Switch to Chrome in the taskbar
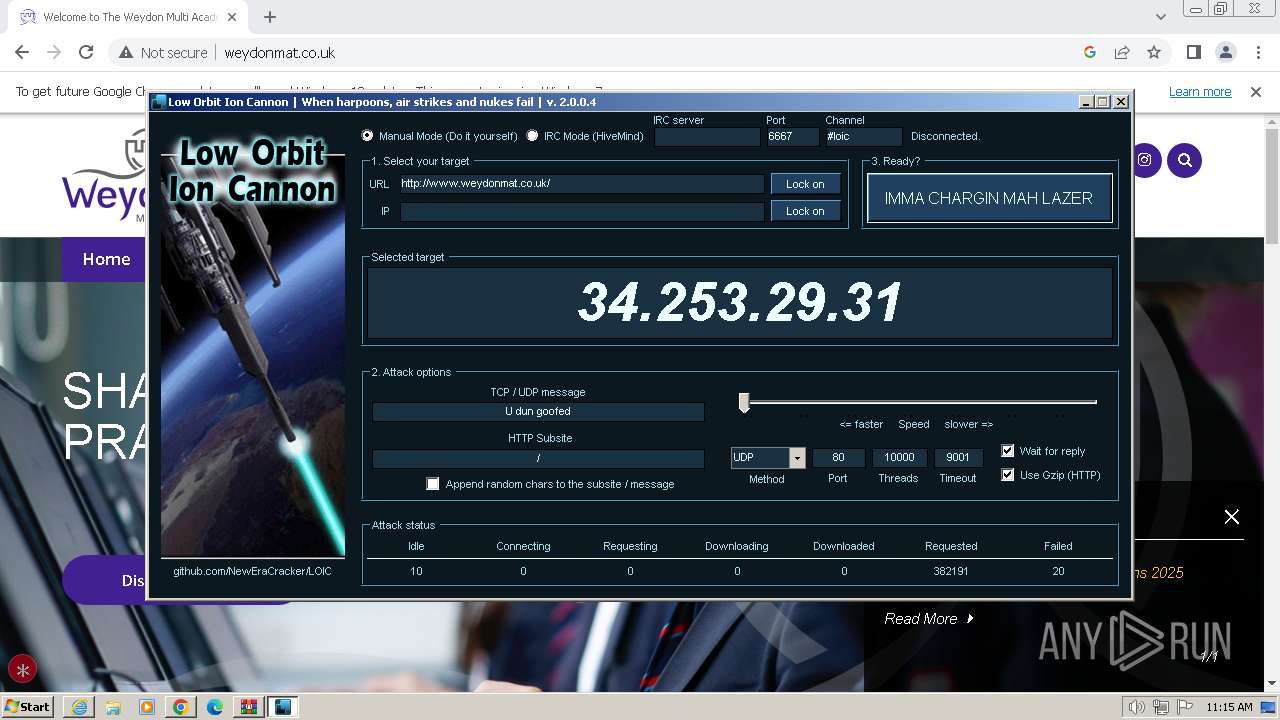Screen dimensions: 1280x720 [x=180, y=707]
